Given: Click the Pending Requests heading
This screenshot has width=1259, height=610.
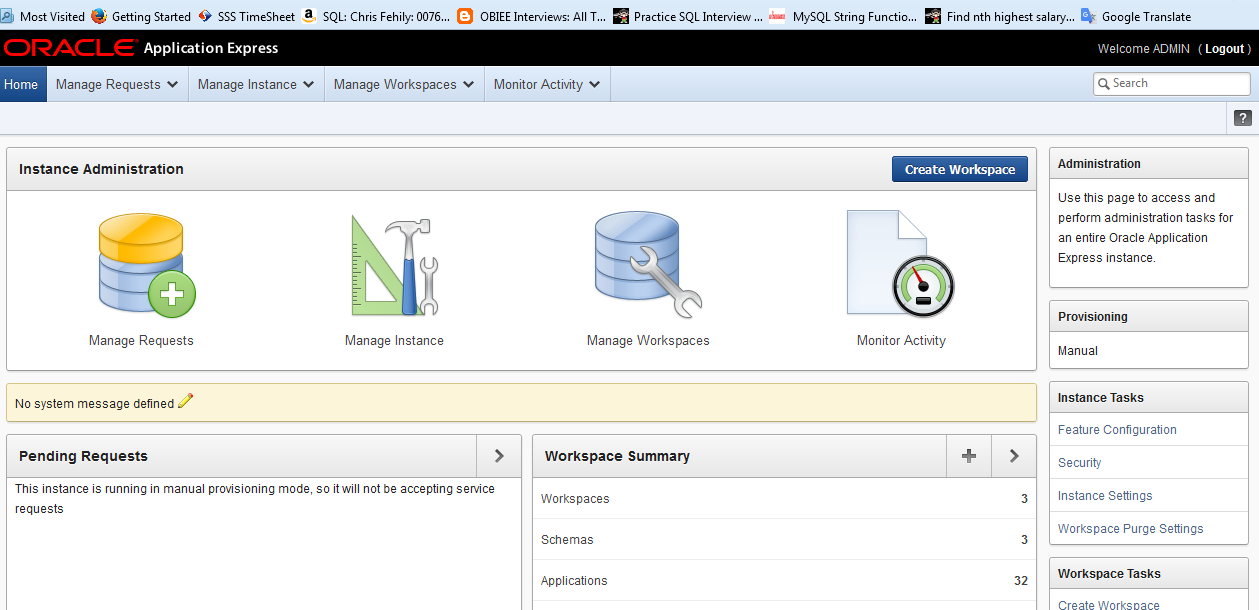Looking at the screenshot, I should [x=83, y=456].
